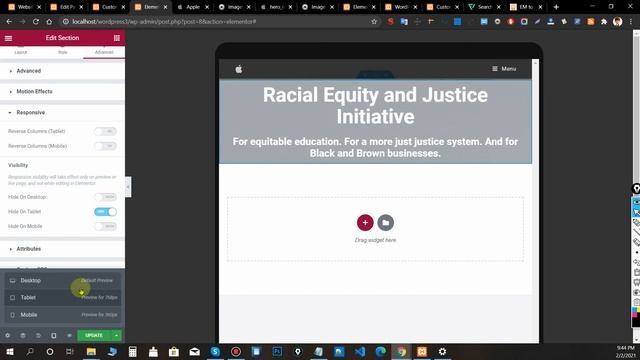
Task: Open Photoshop from taskbar
Action: (x=277, y=351)
